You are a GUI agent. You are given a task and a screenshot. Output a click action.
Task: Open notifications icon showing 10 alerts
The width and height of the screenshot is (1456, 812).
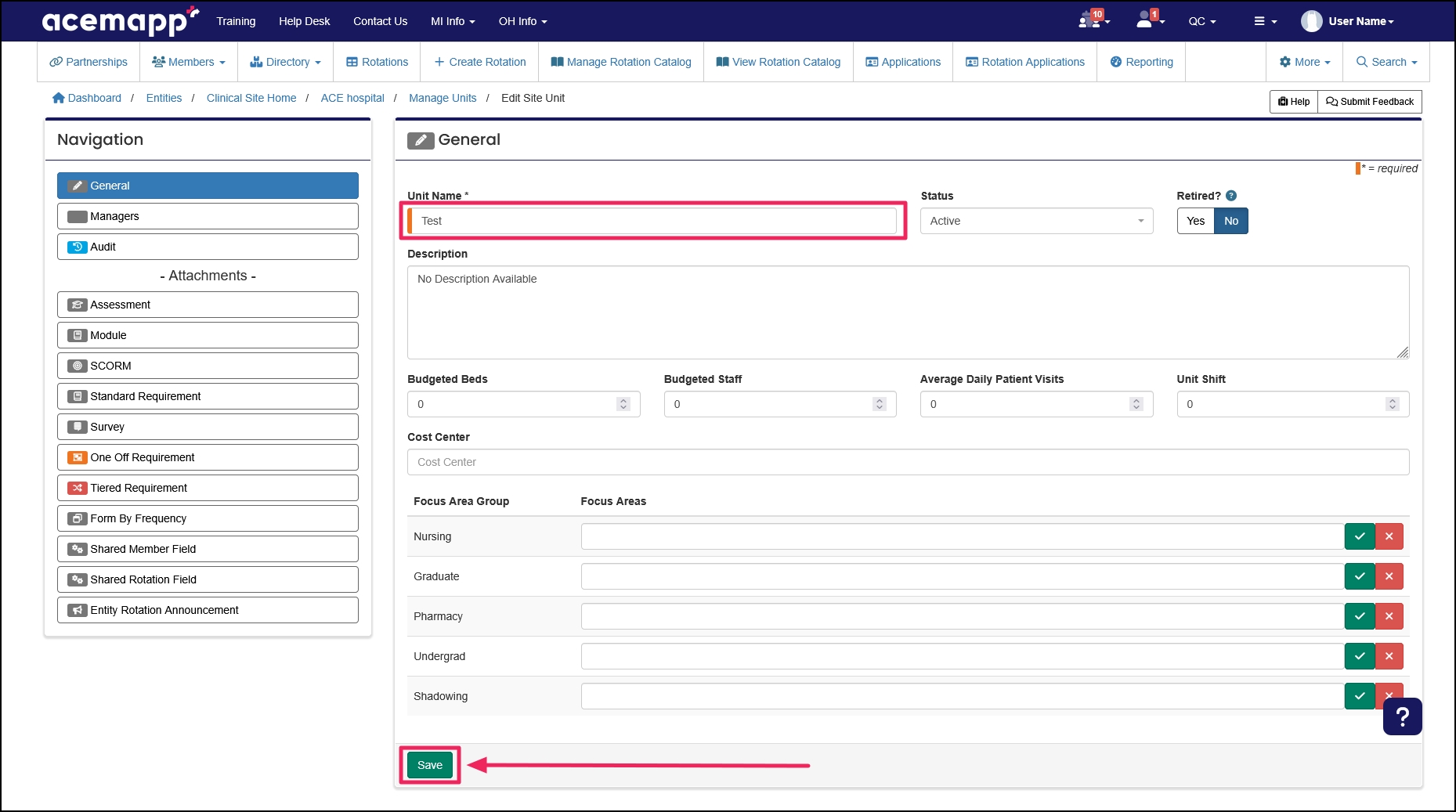click(x=1090, y=21)
